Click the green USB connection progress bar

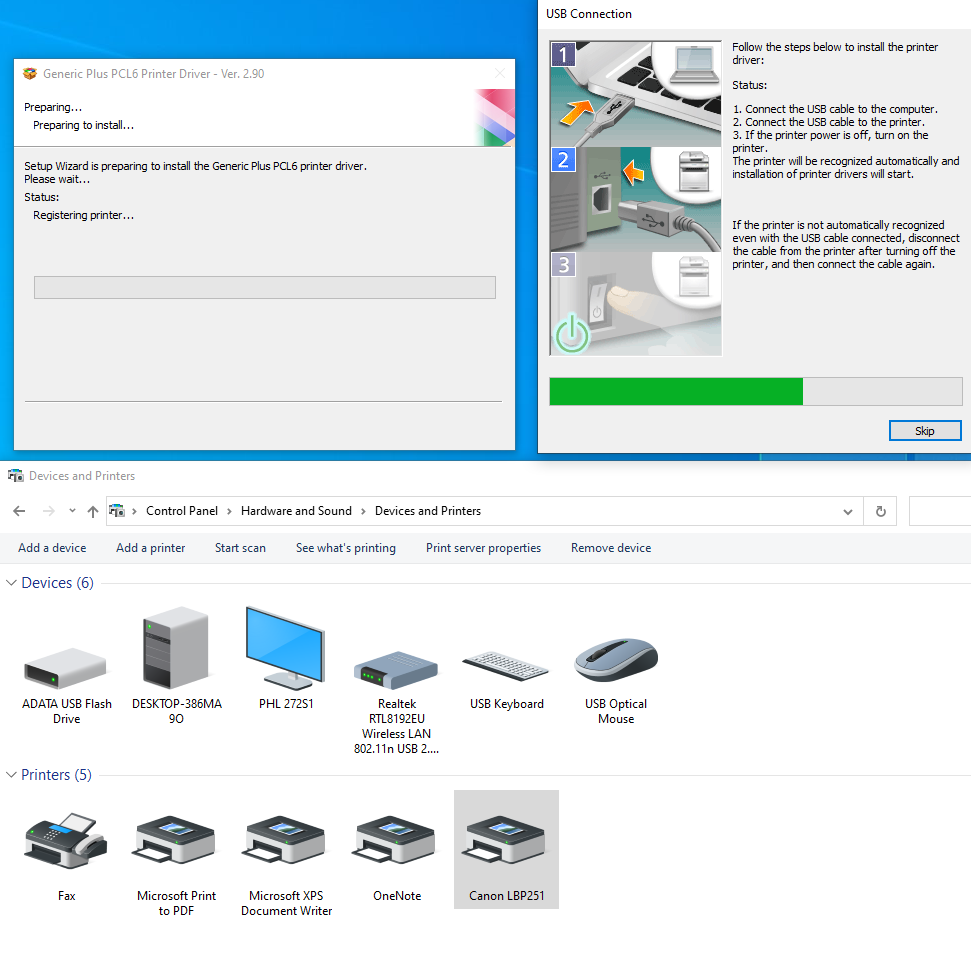[675, 391]
